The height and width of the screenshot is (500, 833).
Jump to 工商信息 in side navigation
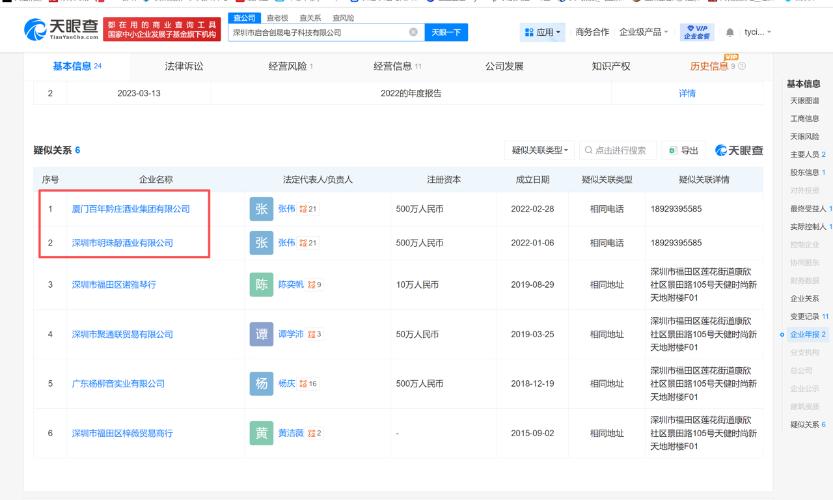click(x=804, y=119)
